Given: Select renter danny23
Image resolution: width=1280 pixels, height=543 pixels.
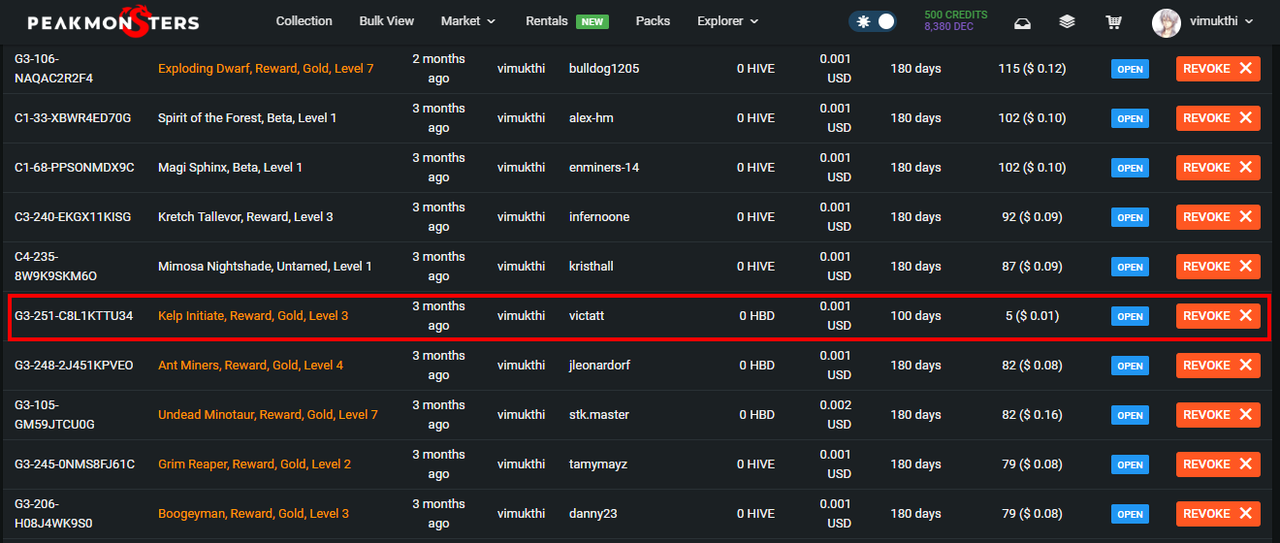Looking at the screenshot, I should 592,514.
